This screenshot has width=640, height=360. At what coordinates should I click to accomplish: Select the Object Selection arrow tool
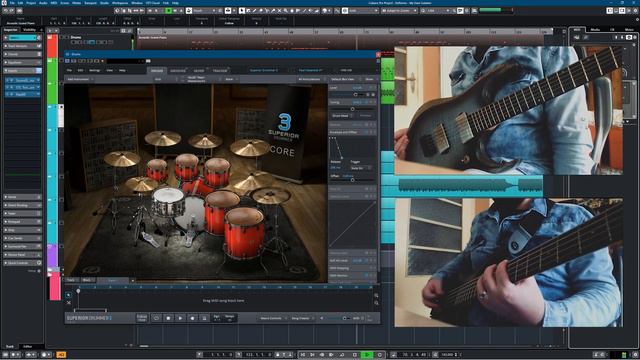point(242,11)
